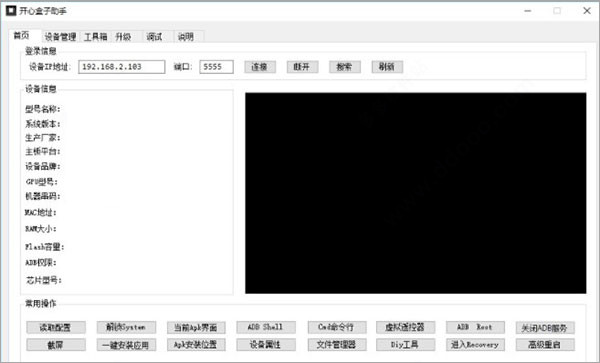Click the 断开 disconnect button
Image resolution: width=600 pixels, height=363 pixels.
[302, 67]
